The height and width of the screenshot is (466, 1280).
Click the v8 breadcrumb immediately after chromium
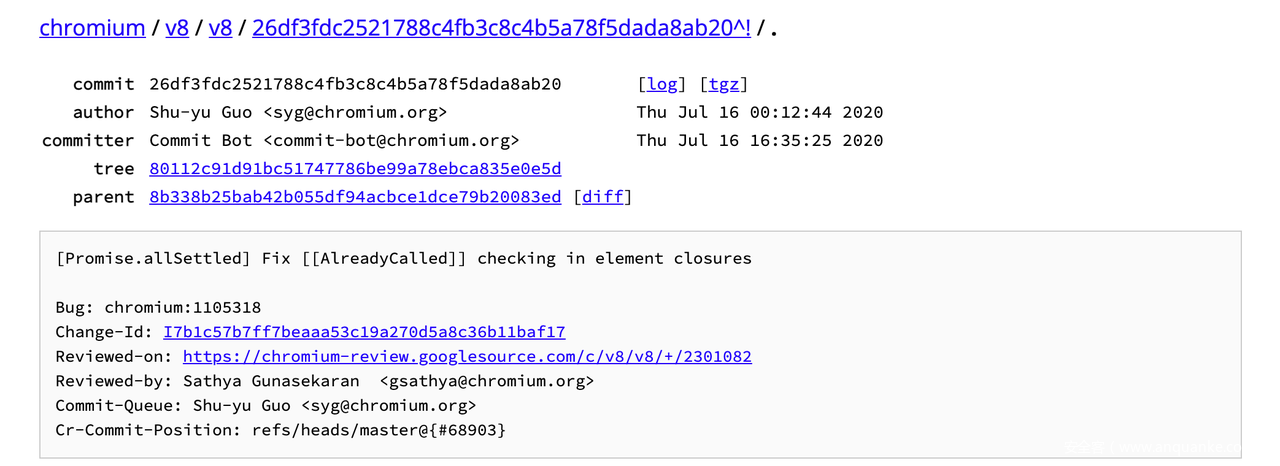coord(176,28)
